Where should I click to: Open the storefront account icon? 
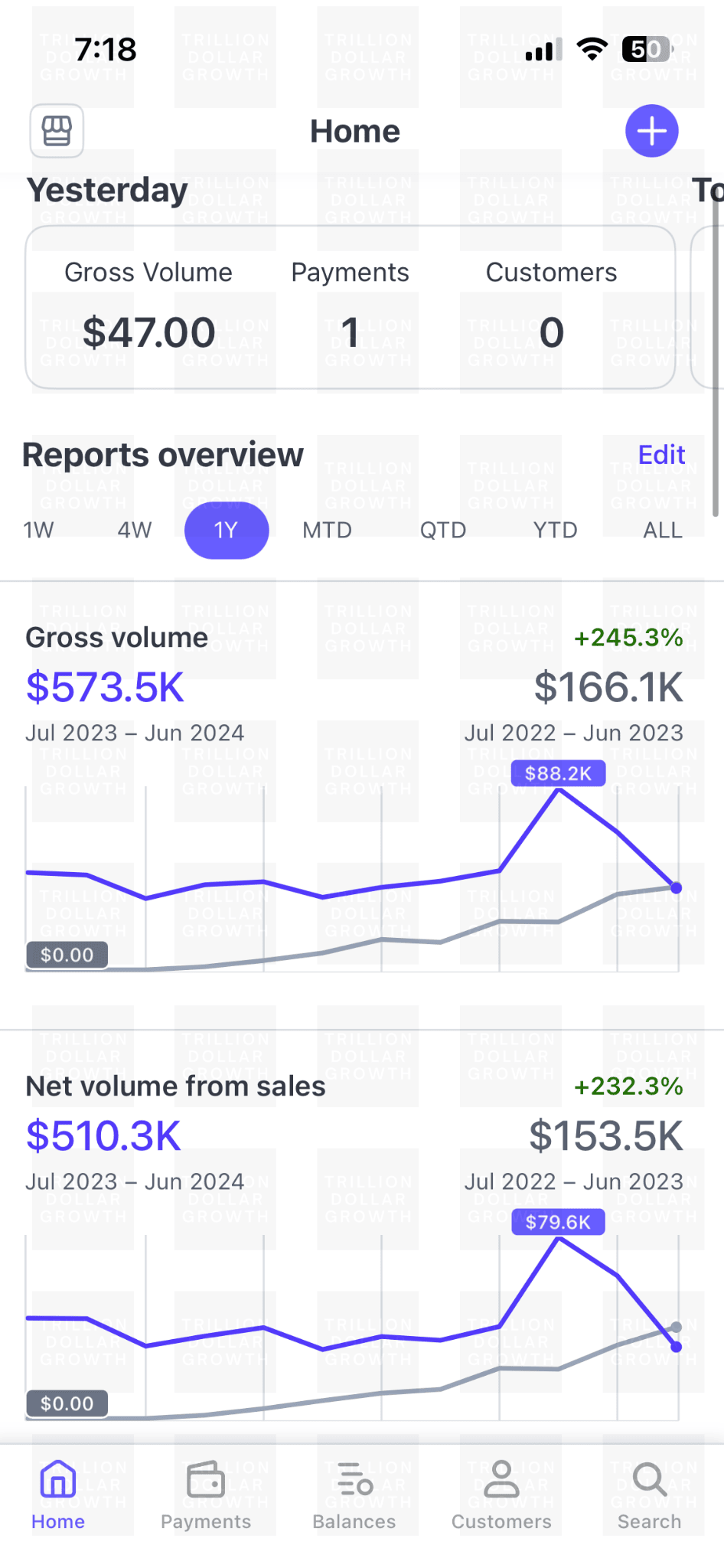tap(57, 131)
